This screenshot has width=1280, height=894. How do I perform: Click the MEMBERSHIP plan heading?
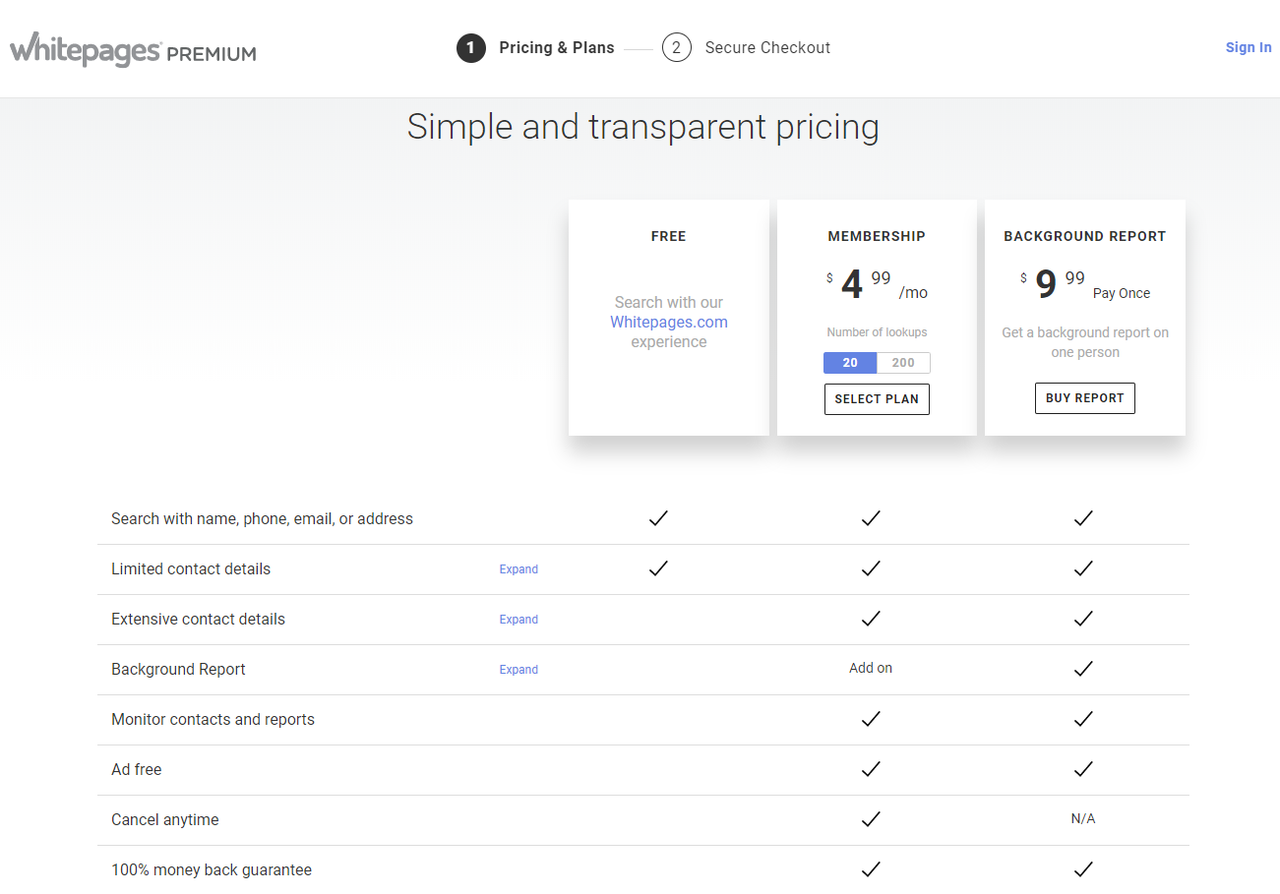point(877,237)
